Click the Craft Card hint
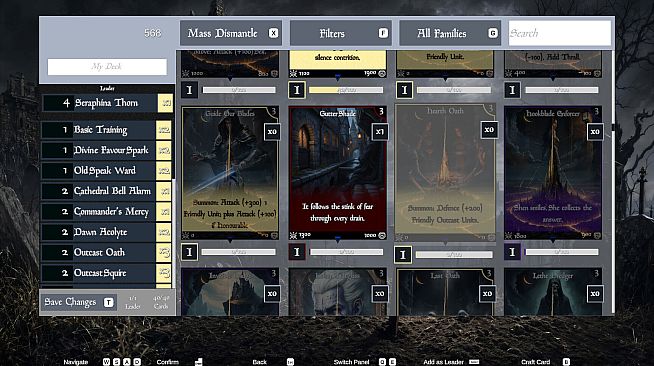Screen dimensions: 654x366 [x=546, y=362]
